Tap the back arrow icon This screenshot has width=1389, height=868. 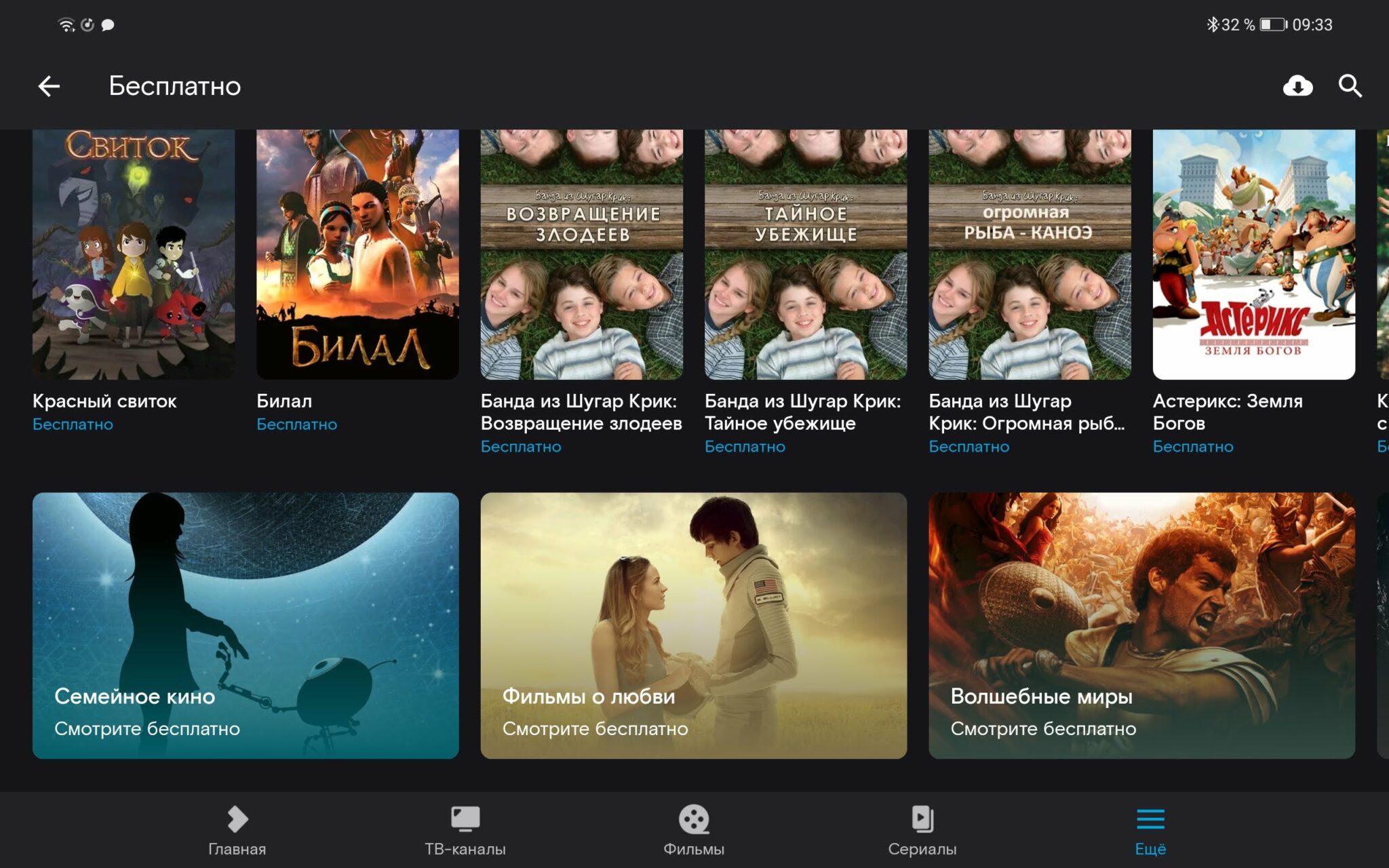tap(49, 86)
